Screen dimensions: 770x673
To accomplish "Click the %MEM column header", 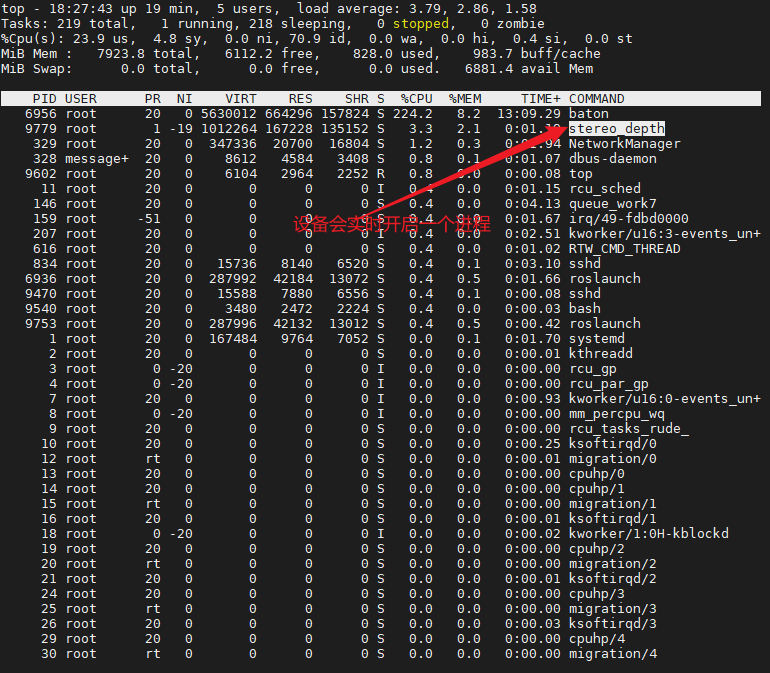I will pyautogui.click(x=465, y=99).
